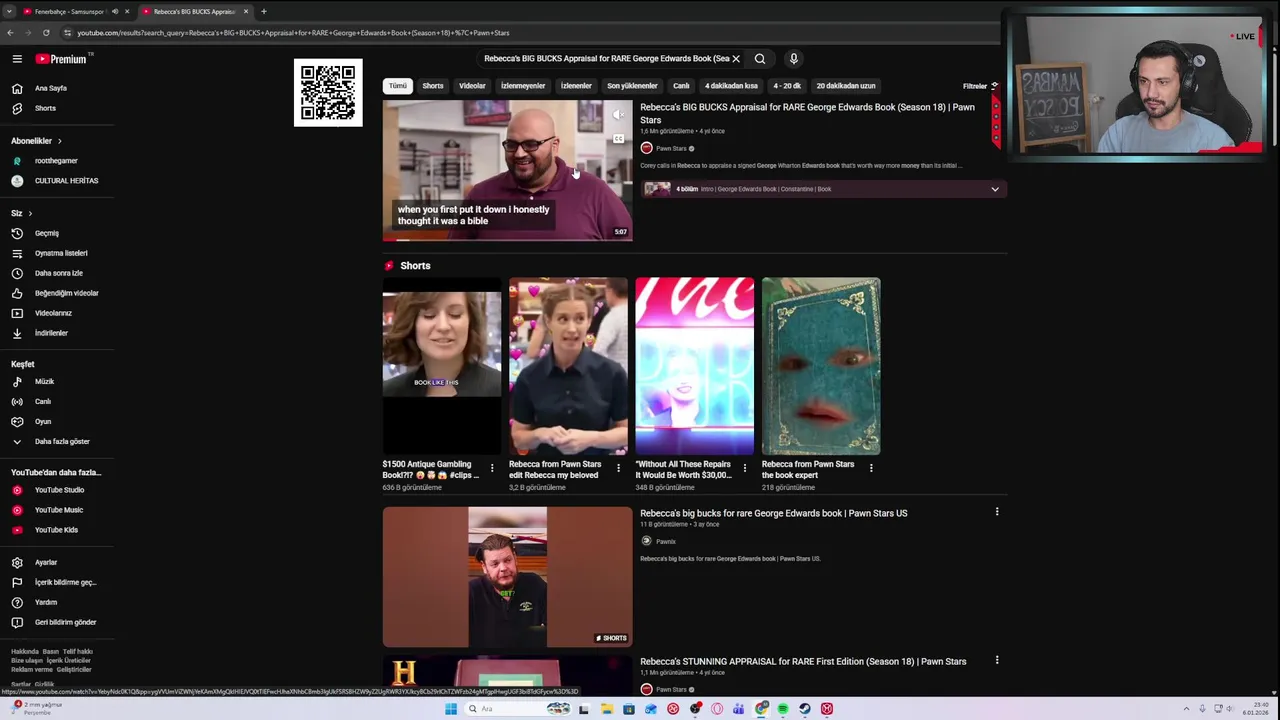Screen dimensions: 1280x720
Task: Select the İzlenmeyenler filter chip
Action: tap(523, 86)
